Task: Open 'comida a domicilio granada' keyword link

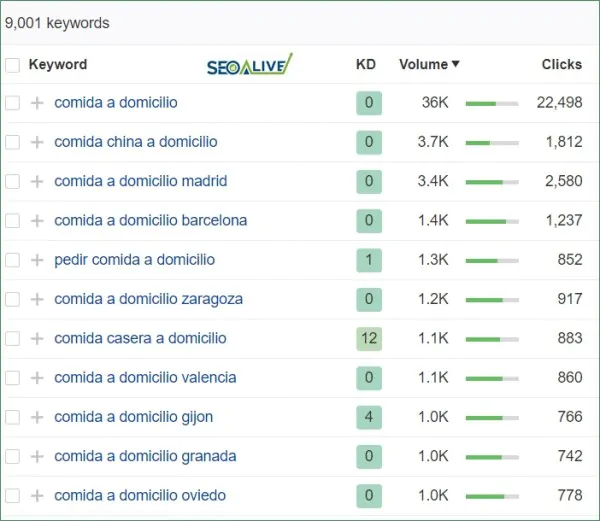Action: pyautogui.click(x=145, y=456)
